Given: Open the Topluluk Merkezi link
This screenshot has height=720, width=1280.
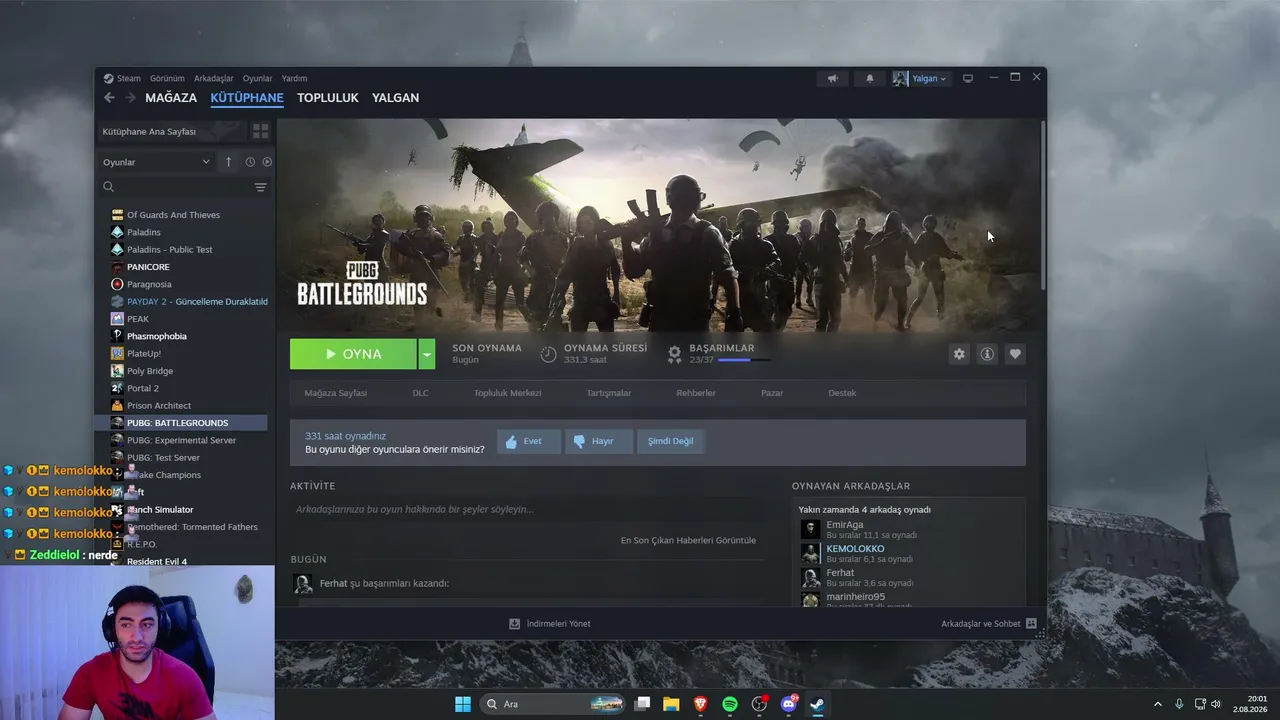Looking at the screenshot, I should tap(507, 393).
